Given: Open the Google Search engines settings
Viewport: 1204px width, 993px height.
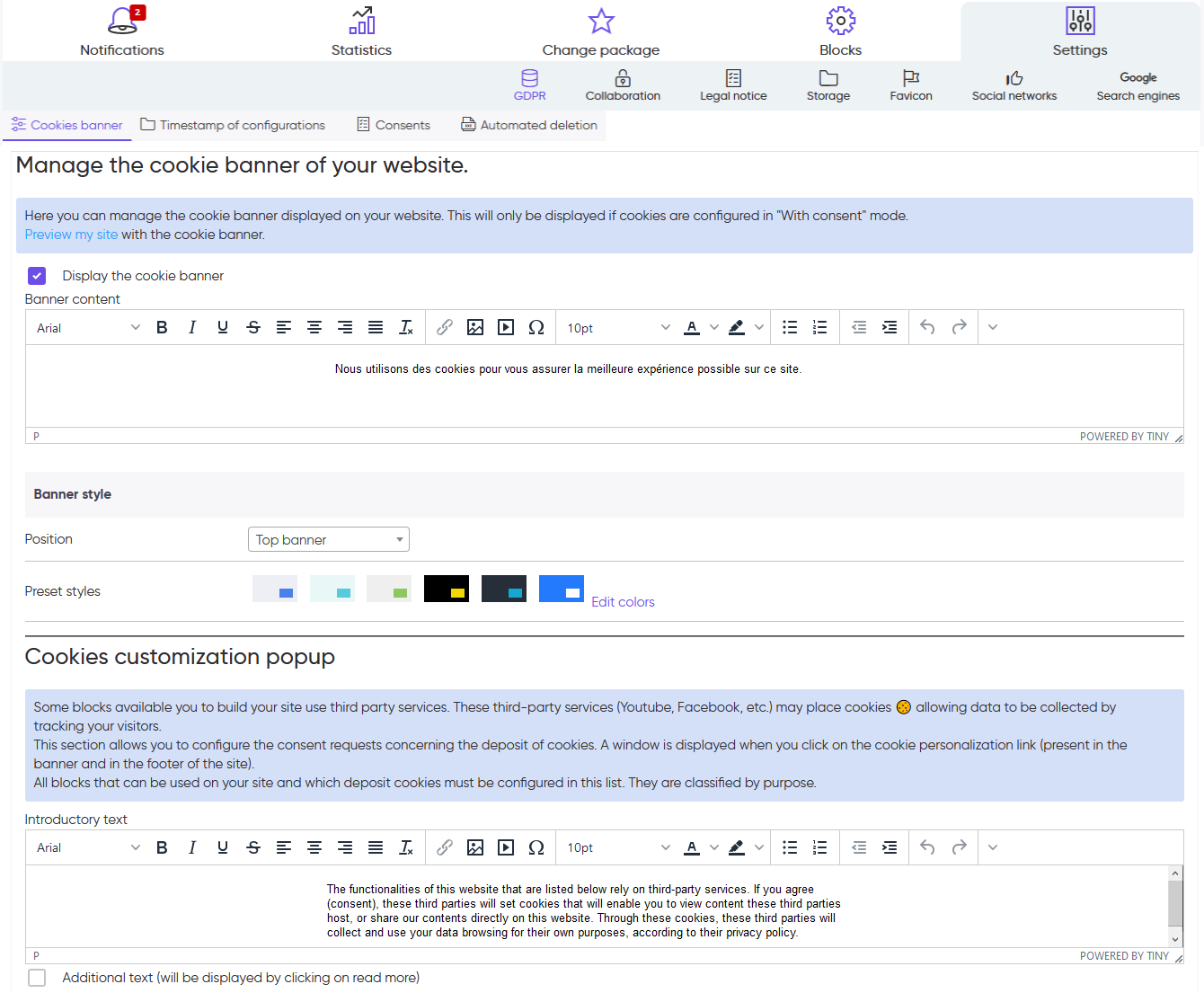Looking at the screenshot, I should pyautogui.click(x=1138, y=86).
